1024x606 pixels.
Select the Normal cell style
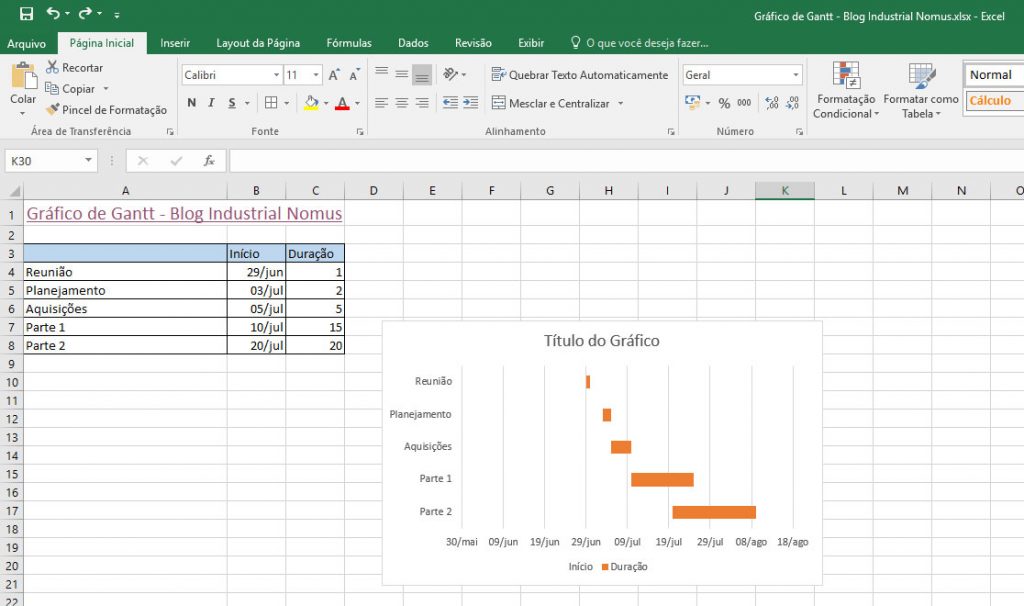click(994, 75)
